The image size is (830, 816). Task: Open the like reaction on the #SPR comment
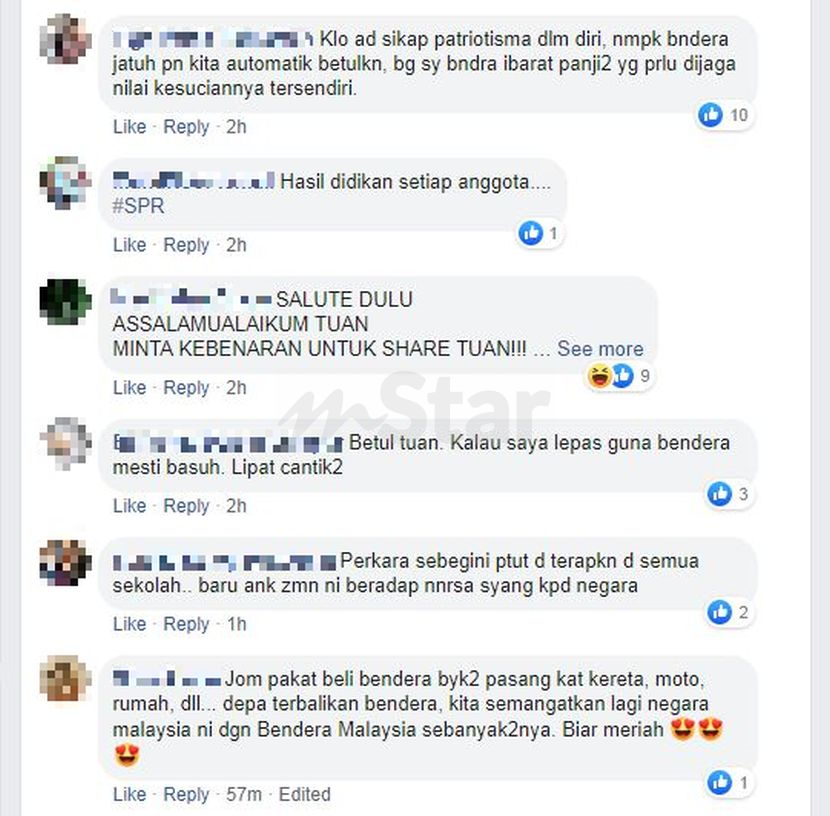(539, 233)
